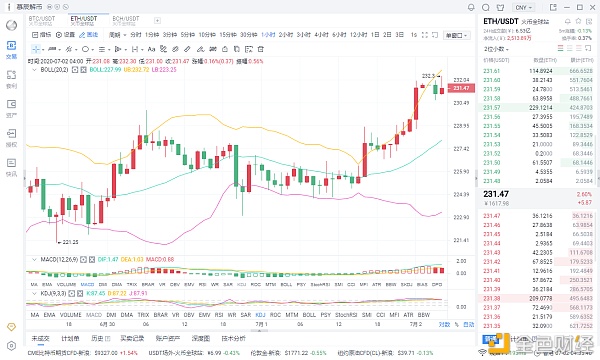
Task: Close the BOLL indicator with X box
Action: tap(83, 70)
